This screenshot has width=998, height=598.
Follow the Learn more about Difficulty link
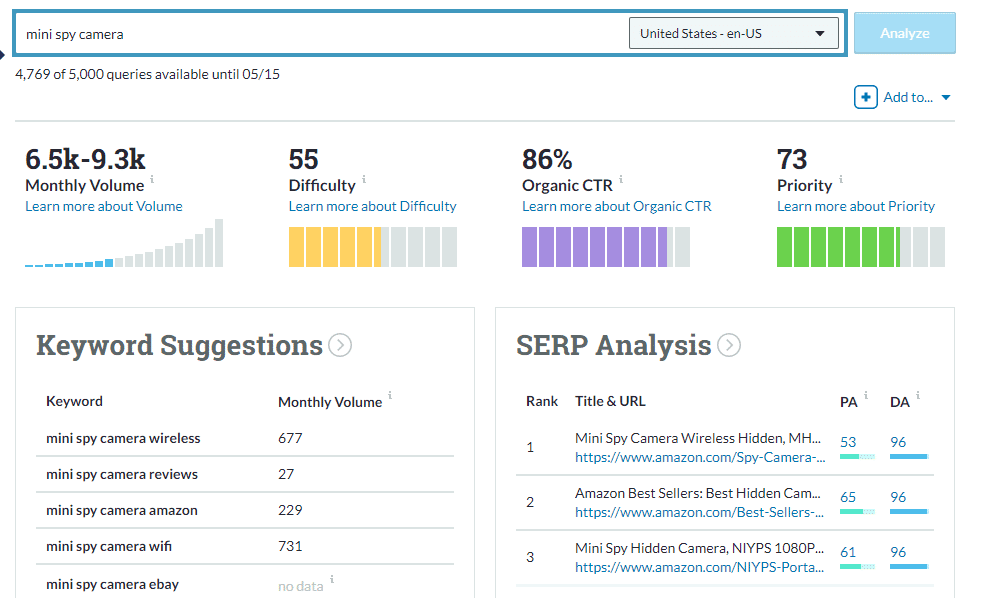tap(372, 206)
